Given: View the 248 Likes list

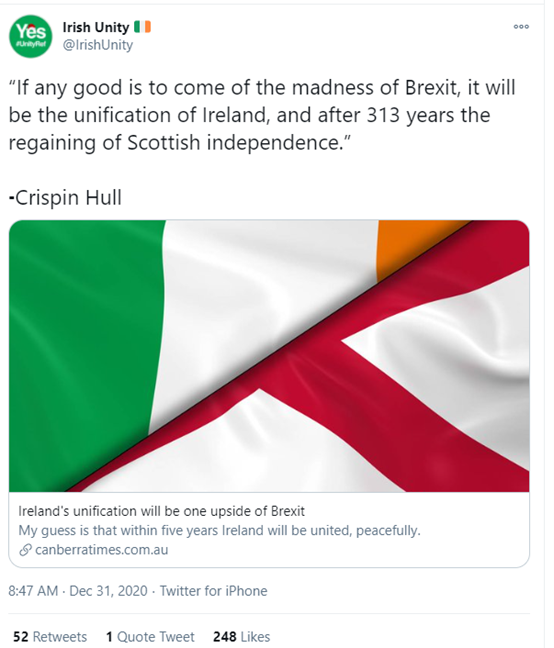Looking at the screenshot, I should [x=242, y=636].
